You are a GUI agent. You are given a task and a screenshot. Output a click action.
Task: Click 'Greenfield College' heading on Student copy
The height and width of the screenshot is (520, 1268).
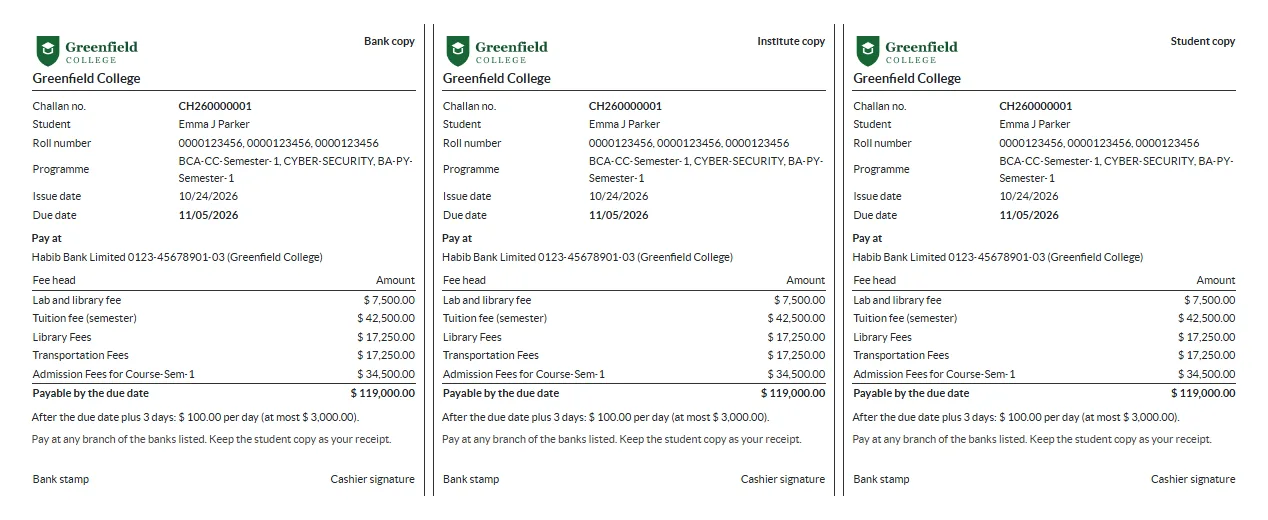907,78
